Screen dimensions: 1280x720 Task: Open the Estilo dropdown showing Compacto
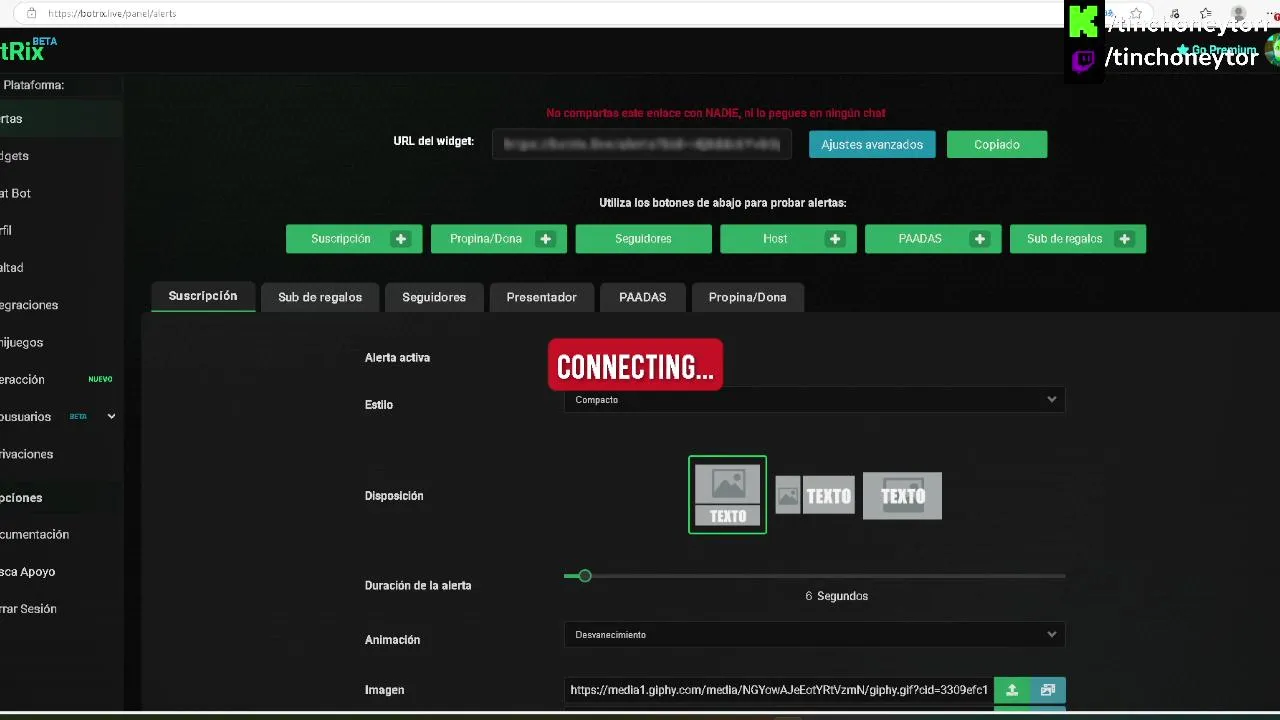[x=814, y=400]
